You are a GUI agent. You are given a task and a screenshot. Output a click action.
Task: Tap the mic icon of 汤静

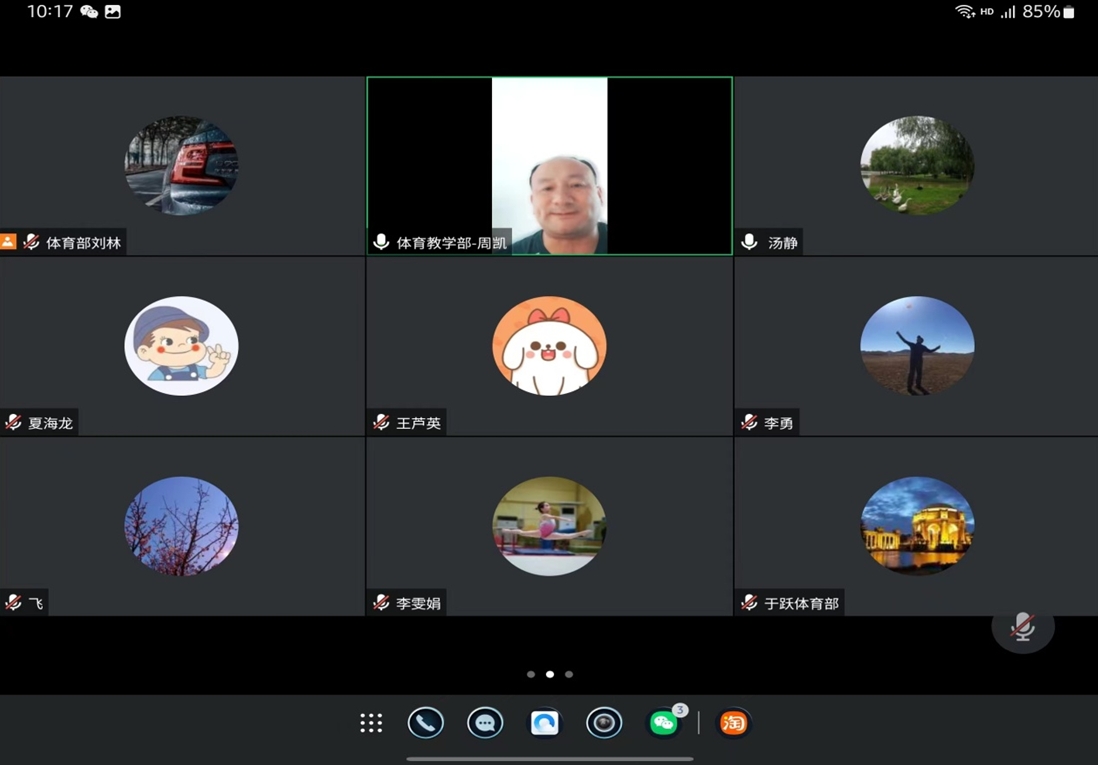point(749,242)
